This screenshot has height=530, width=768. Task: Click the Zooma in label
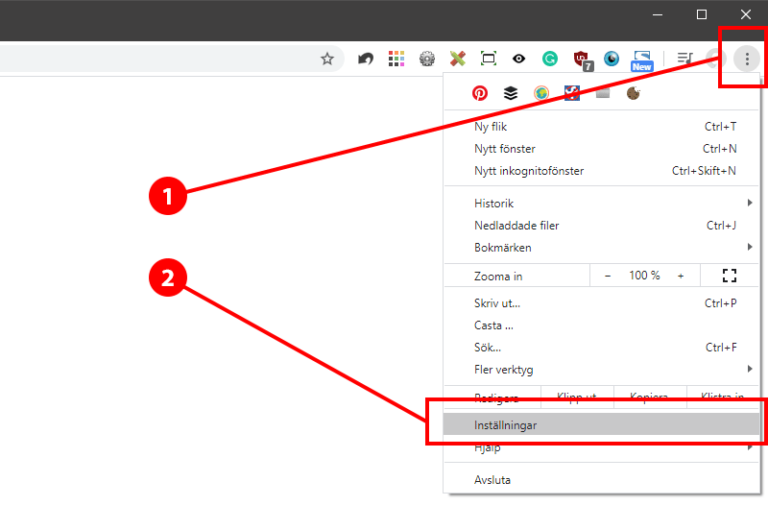(x=498, y=276)
